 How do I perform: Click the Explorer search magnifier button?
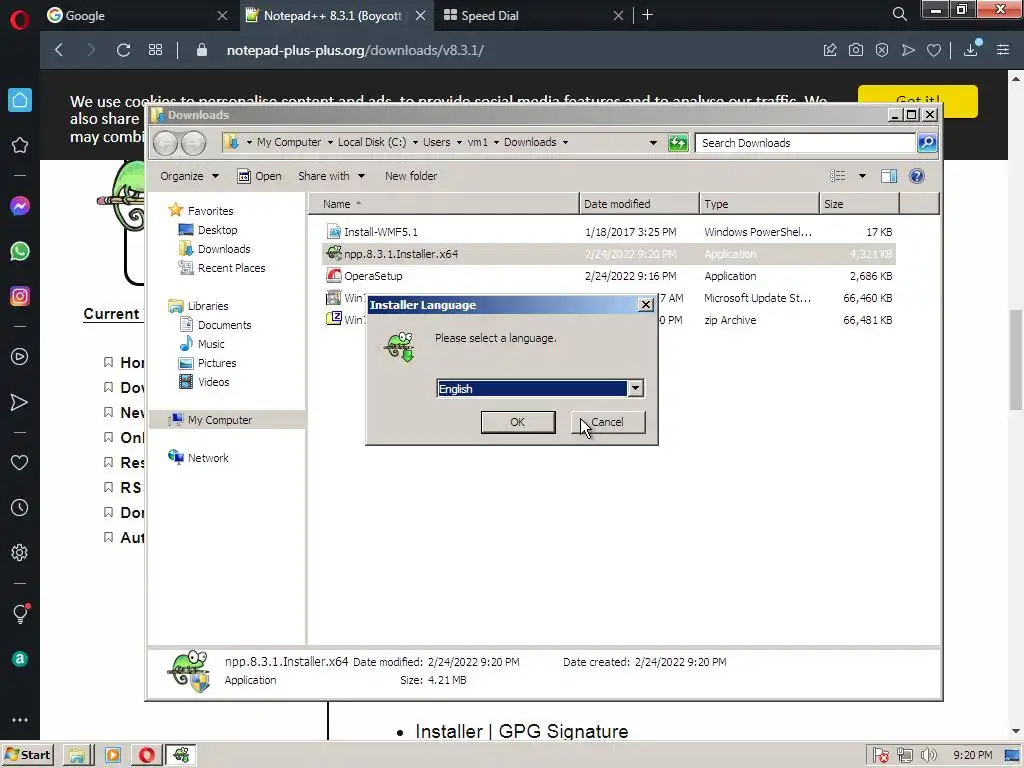pyautogui.click(x=927, y=143)
